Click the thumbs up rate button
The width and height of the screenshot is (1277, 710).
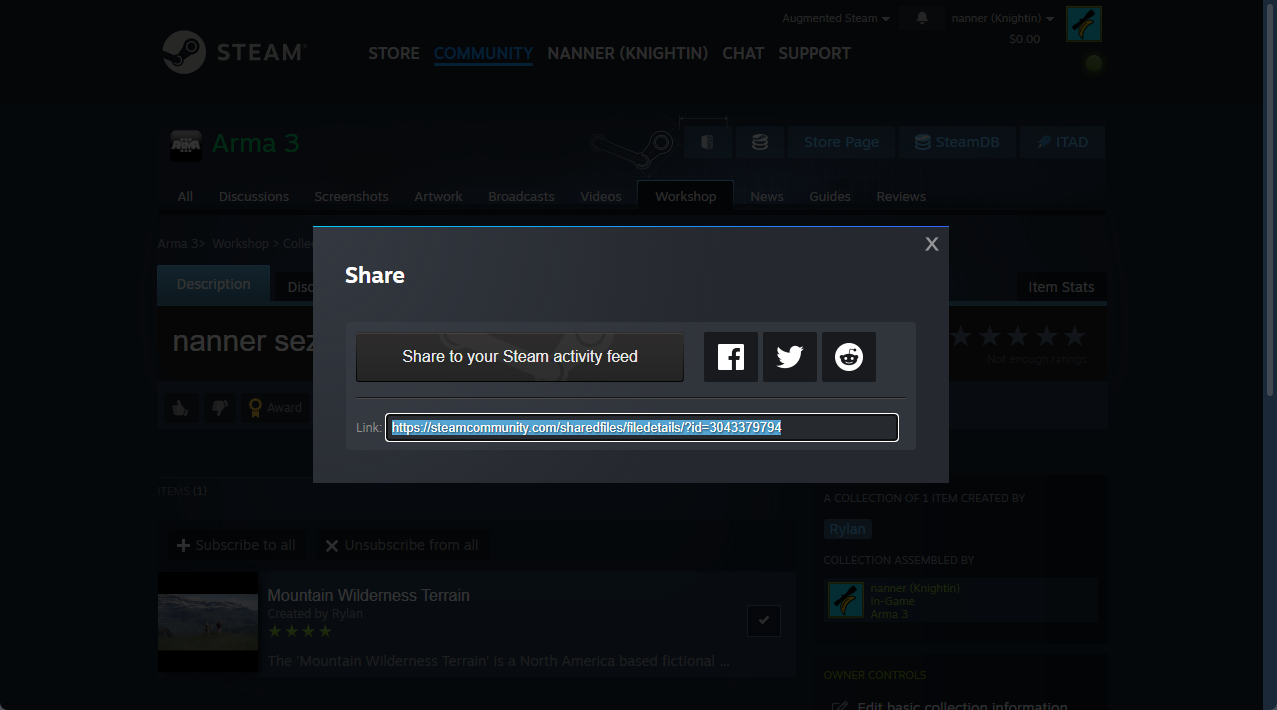pyautogui.click(x=181, y=407)
